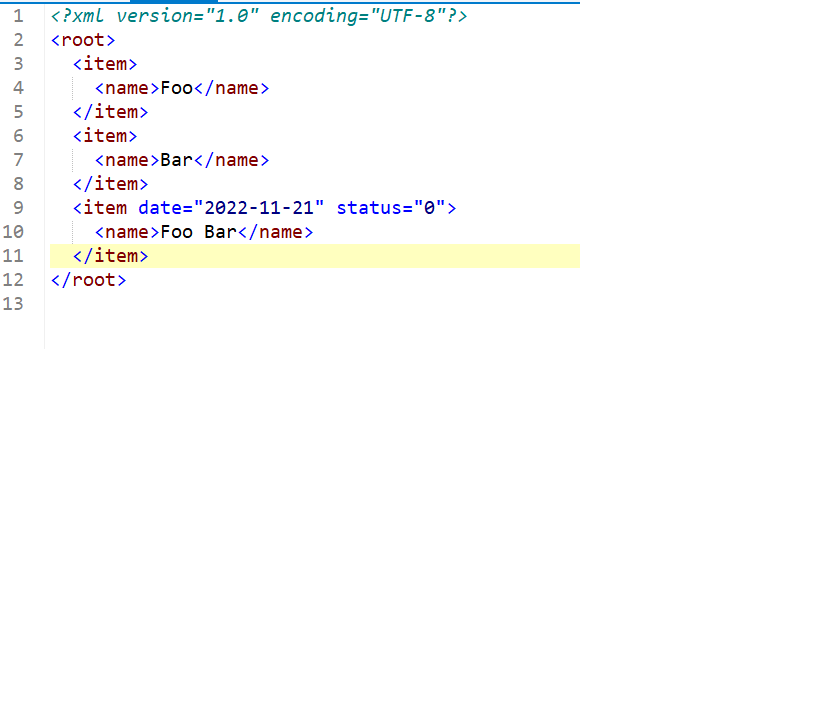Click line number 11 in the gutter
The height and width of the screenshot is (720, 827).
pyautogui.click(x=13, y=256)
